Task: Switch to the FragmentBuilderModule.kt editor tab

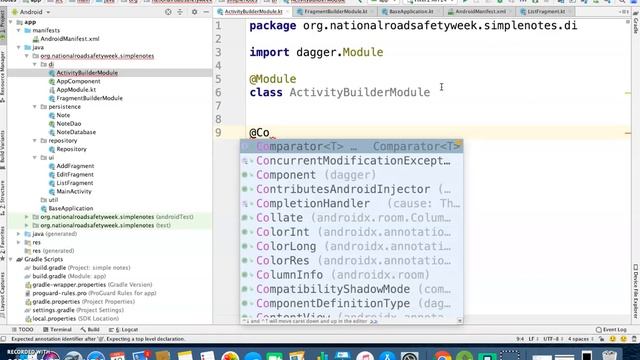Action: 336,11
